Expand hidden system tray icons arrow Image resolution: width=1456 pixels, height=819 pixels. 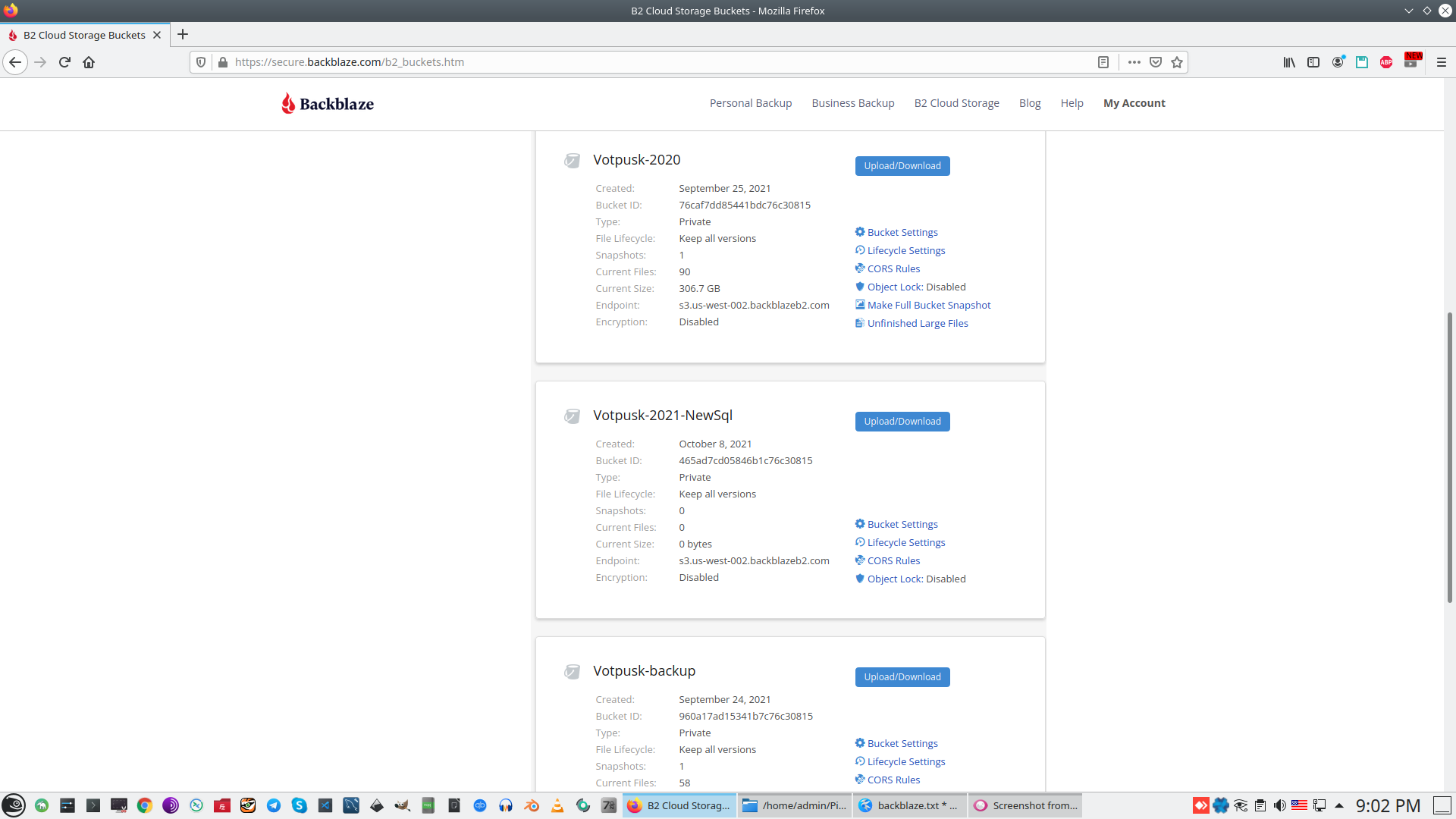coord(1339,805)
